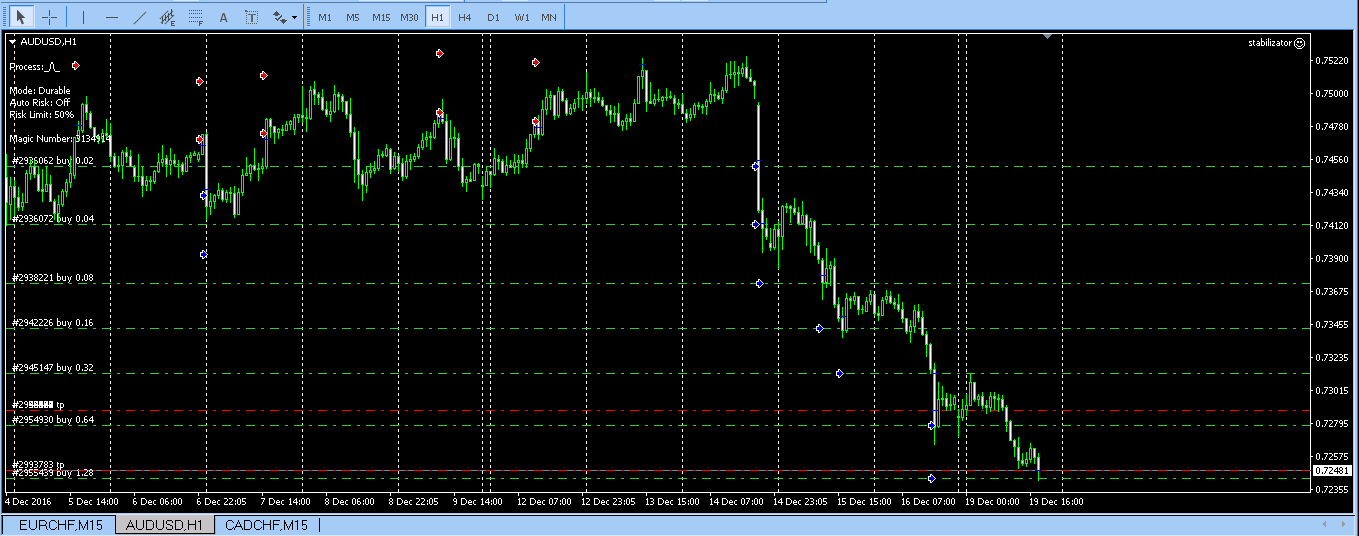Image resolution: width=1359 pixels, height=536 pixels.
Task: Click the chart shift triangle marker
Action: (x=1047, y=37)
